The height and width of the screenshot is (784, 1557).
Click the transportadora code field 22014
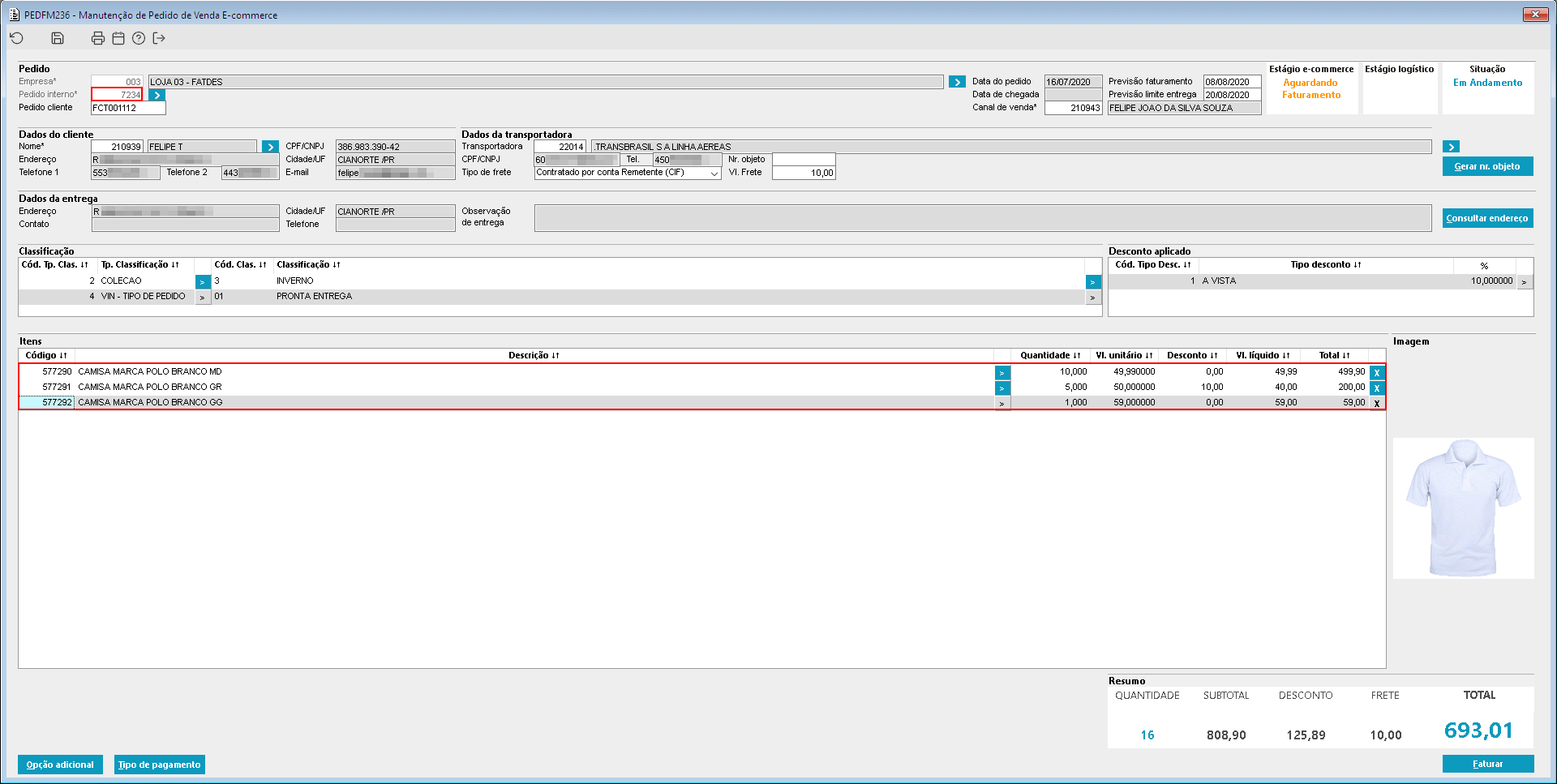pos(560,147)
